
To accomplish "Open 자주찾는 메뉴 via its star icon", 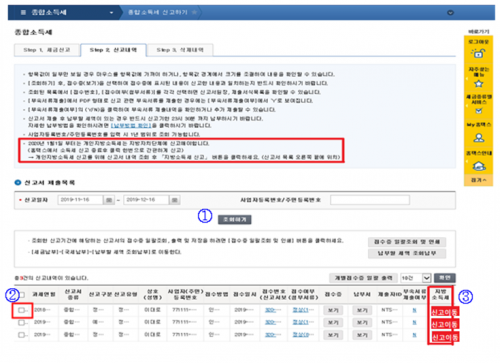I will click(479, 83).
